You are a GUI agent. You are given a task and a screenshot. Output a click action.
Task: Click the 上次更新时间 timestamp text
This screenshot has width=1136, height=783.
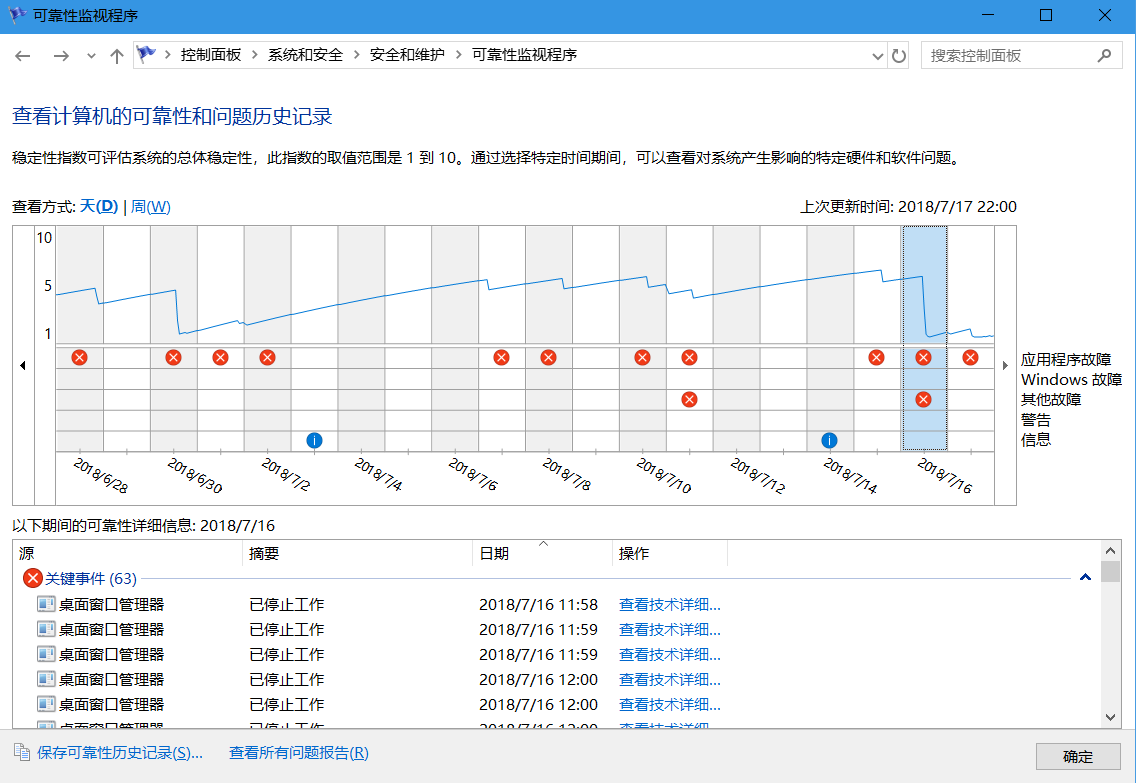tap(909, 207)
